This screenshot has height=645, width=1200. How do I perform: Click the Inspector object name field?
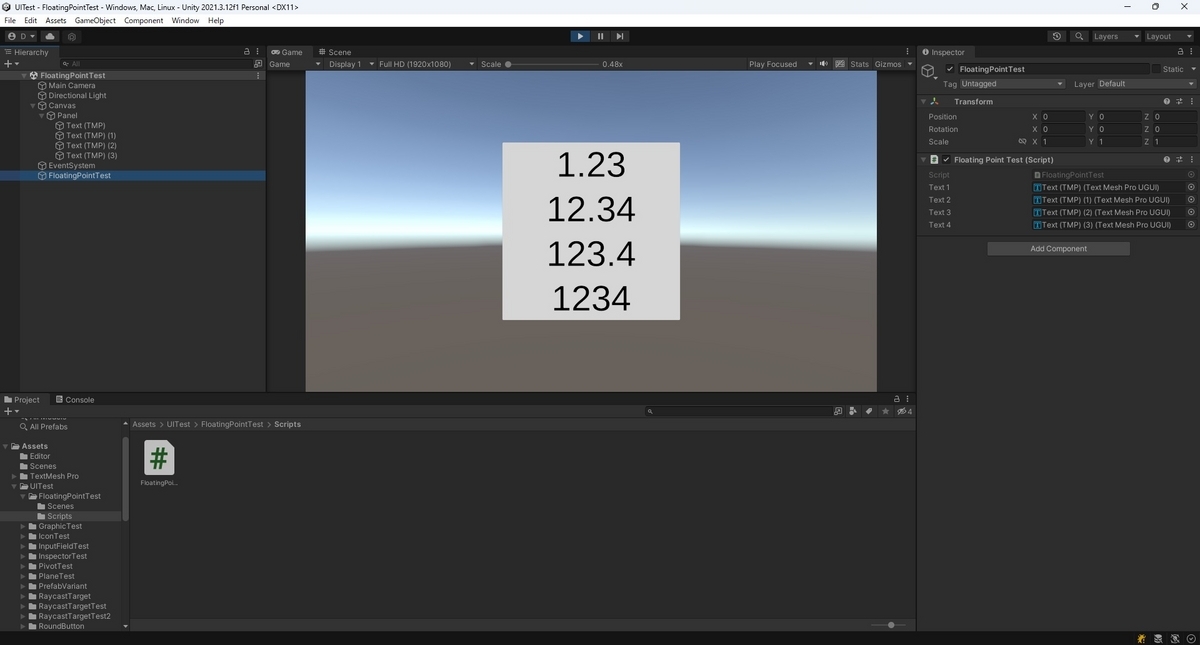[1053, 69]
